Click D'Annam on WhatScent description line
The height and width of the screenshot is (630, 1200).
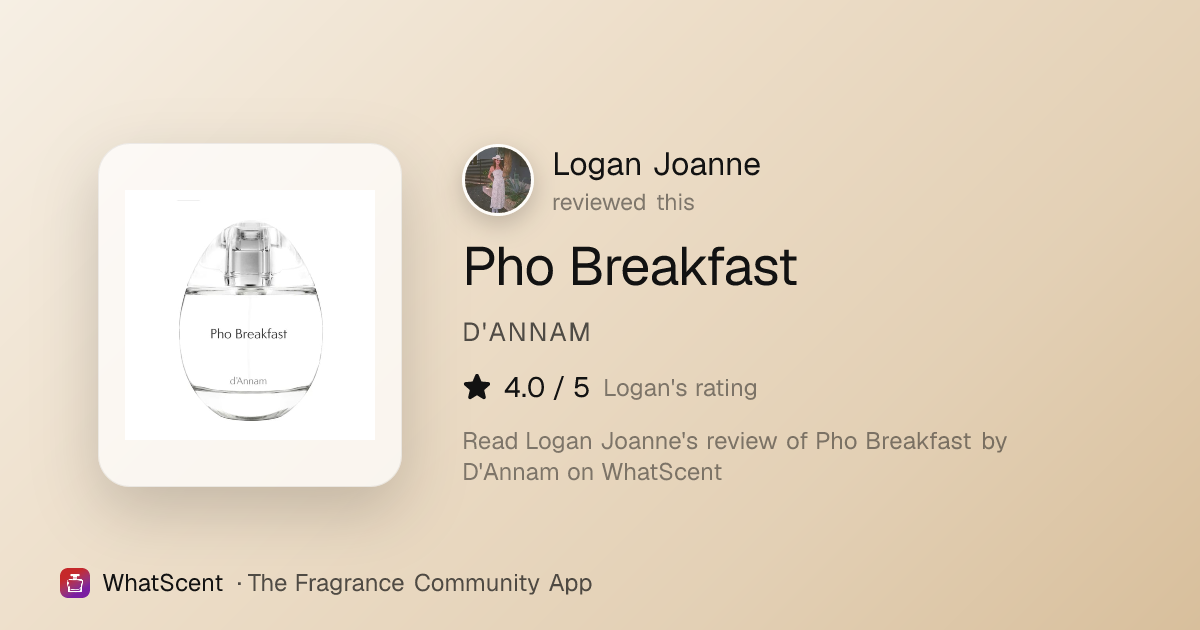592,472
